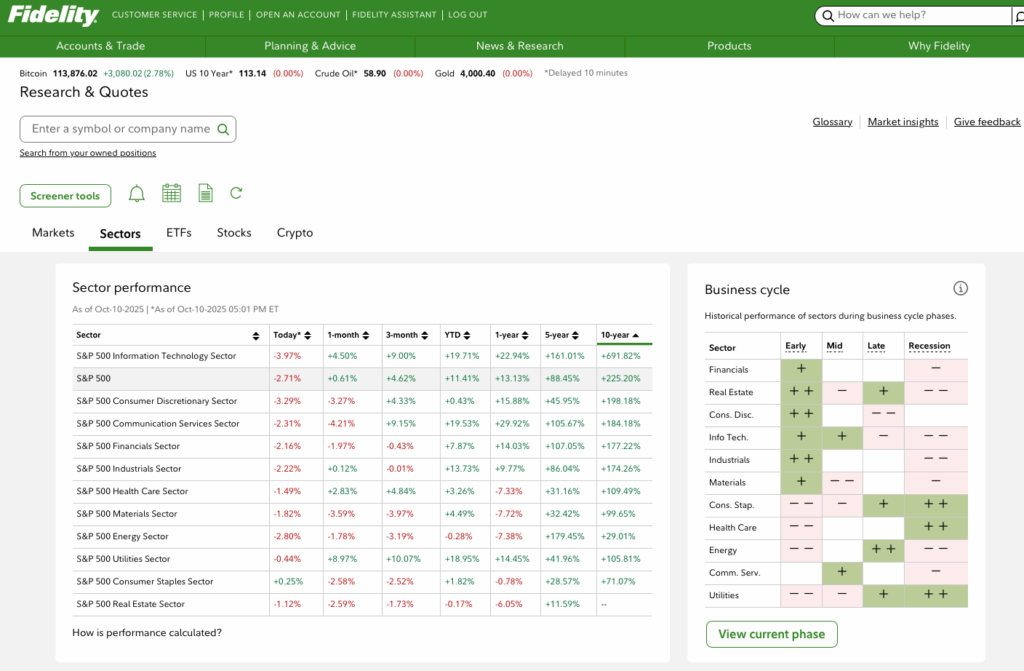This screenshot has height=671, width=1024.
Task: Toggle 10-year column sort arrow
Action: point(636,336)
